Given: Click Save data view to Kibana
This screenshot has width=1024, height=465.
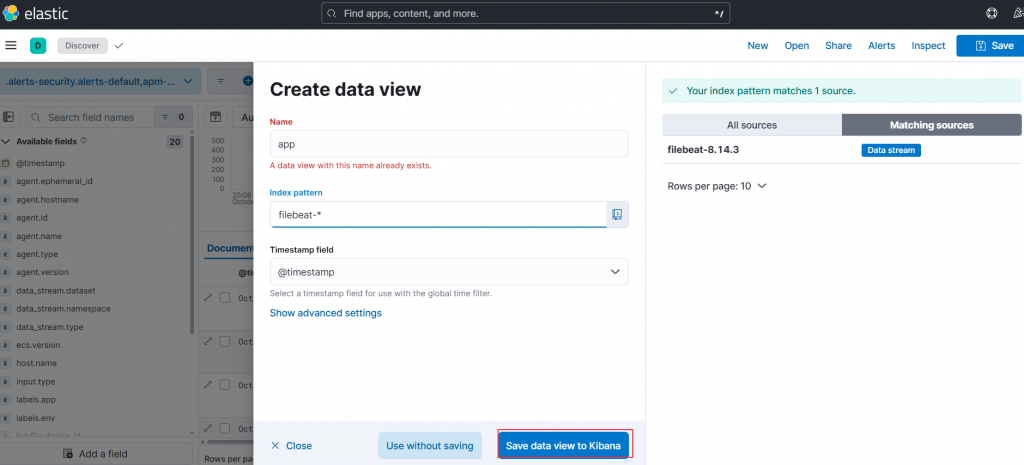Looking at the screenshot, I should point(563,445).
